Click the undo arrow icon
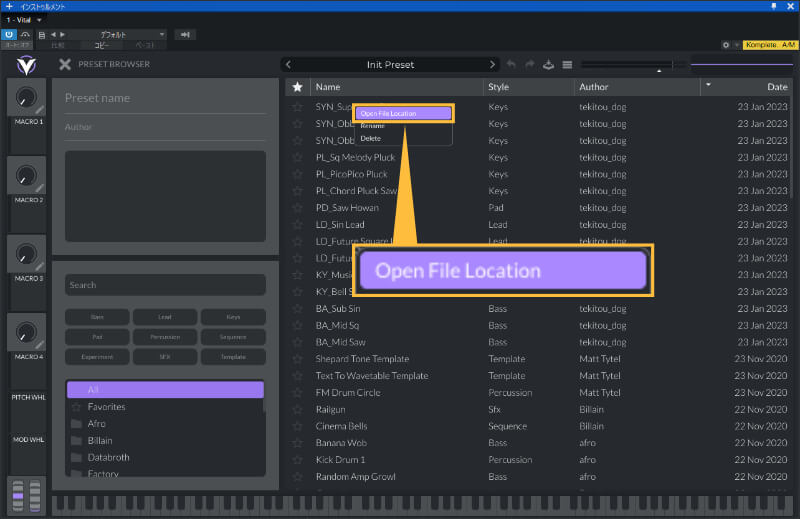 511,64
